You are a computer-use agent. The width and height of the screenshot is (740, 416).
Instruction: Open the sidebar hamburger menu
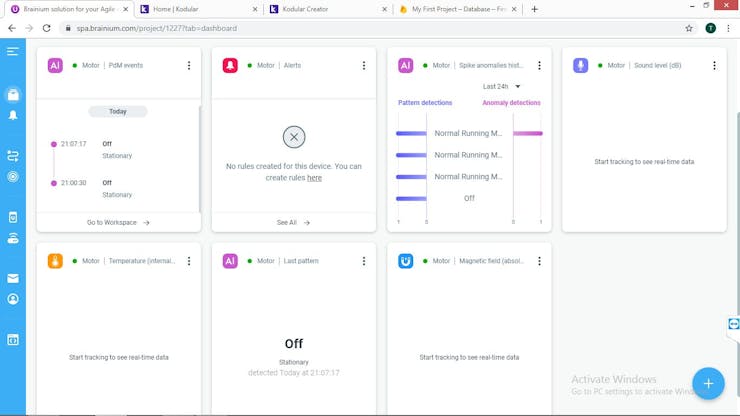click(13, 51)
